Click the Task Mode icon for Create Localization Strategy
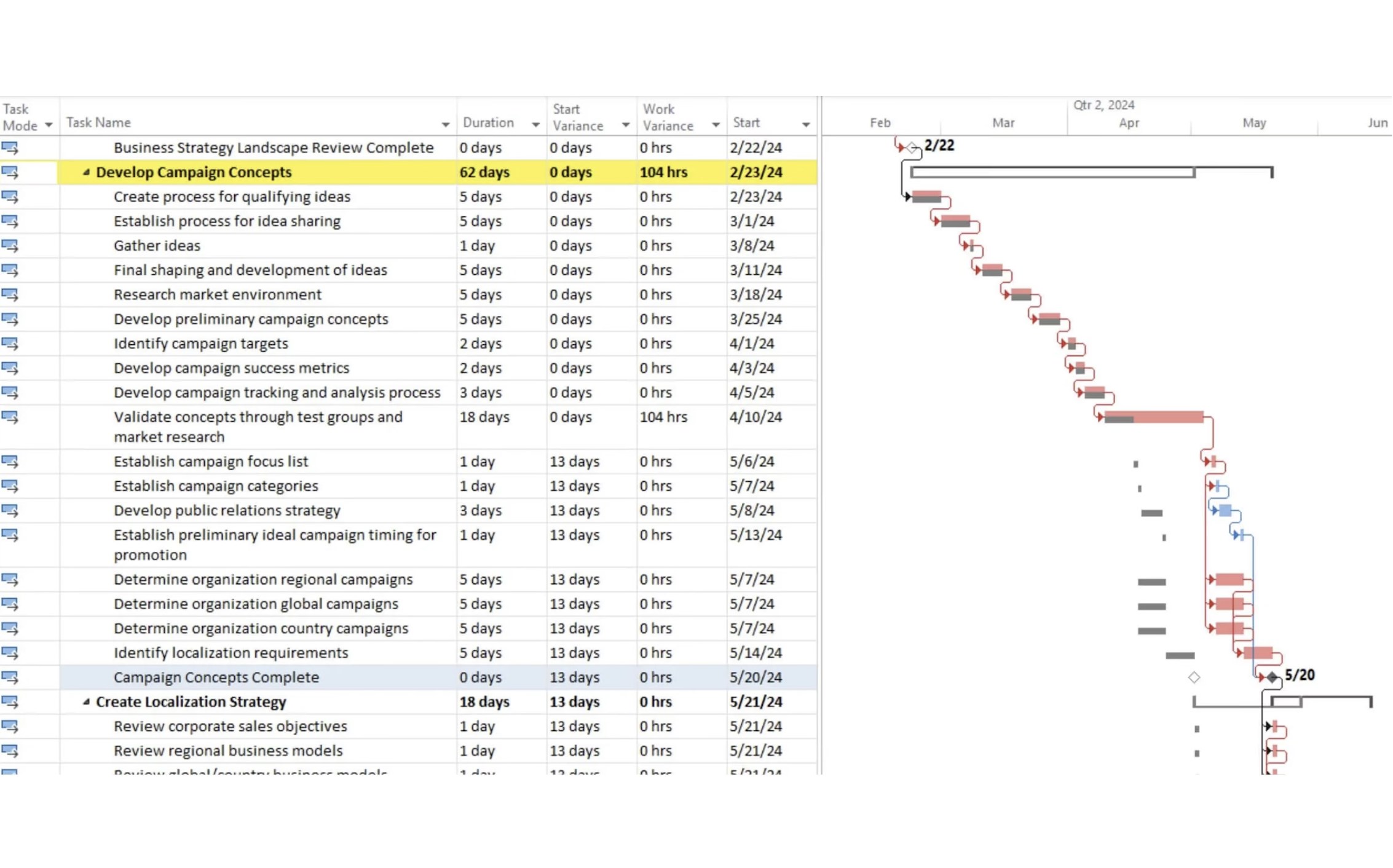The height and width of the screenshot is (868, 1393). click(x=11, y=701)
